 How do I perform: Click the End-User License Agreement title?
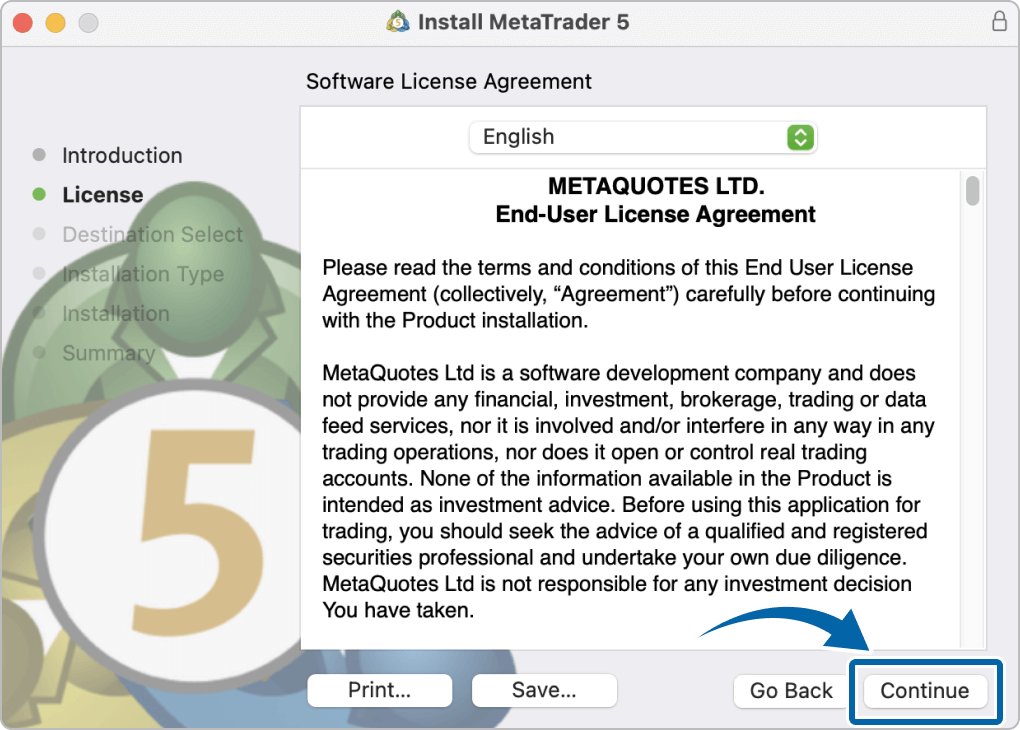(655, 214)
